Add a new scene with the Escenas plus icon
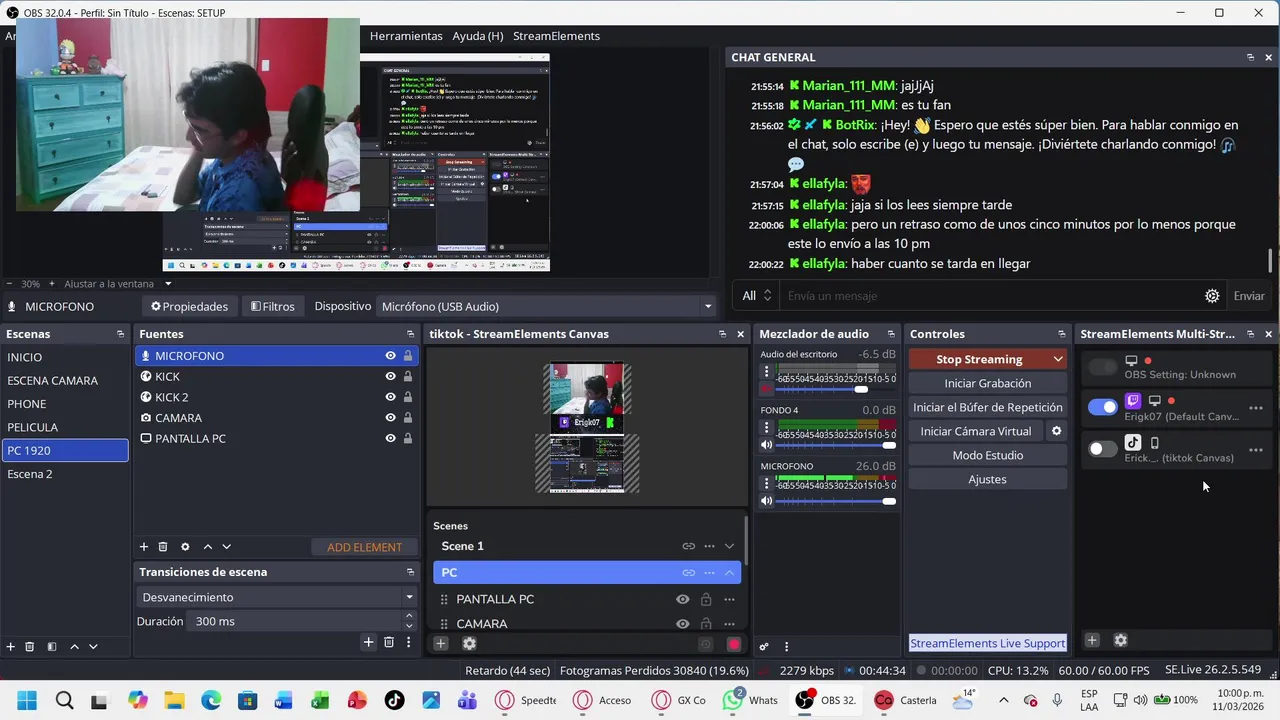 [x=11, y=647]
